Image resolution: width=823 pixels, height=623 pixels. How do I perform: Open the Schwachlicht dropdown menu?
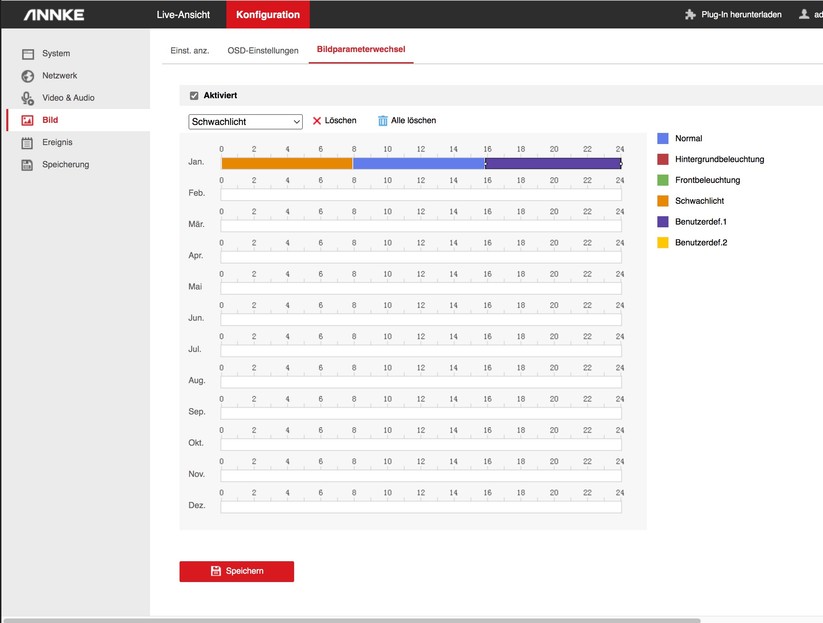245,122
